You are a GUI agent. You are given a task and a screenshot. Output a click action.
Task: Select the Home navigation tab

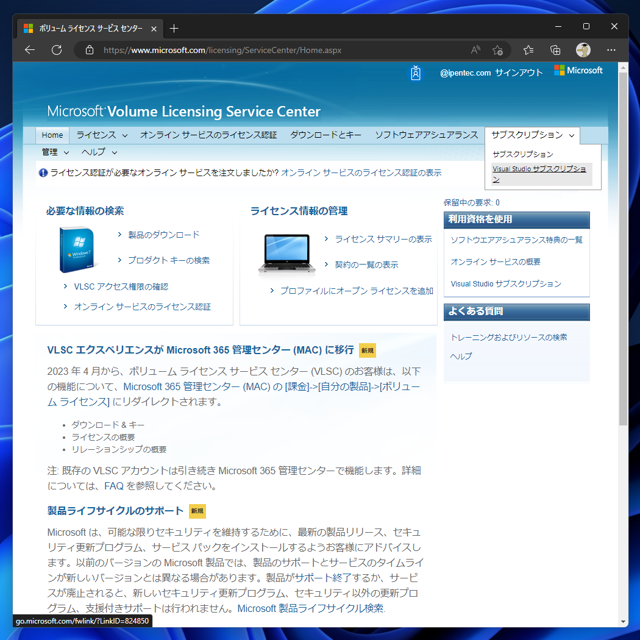tap(52, 135)
